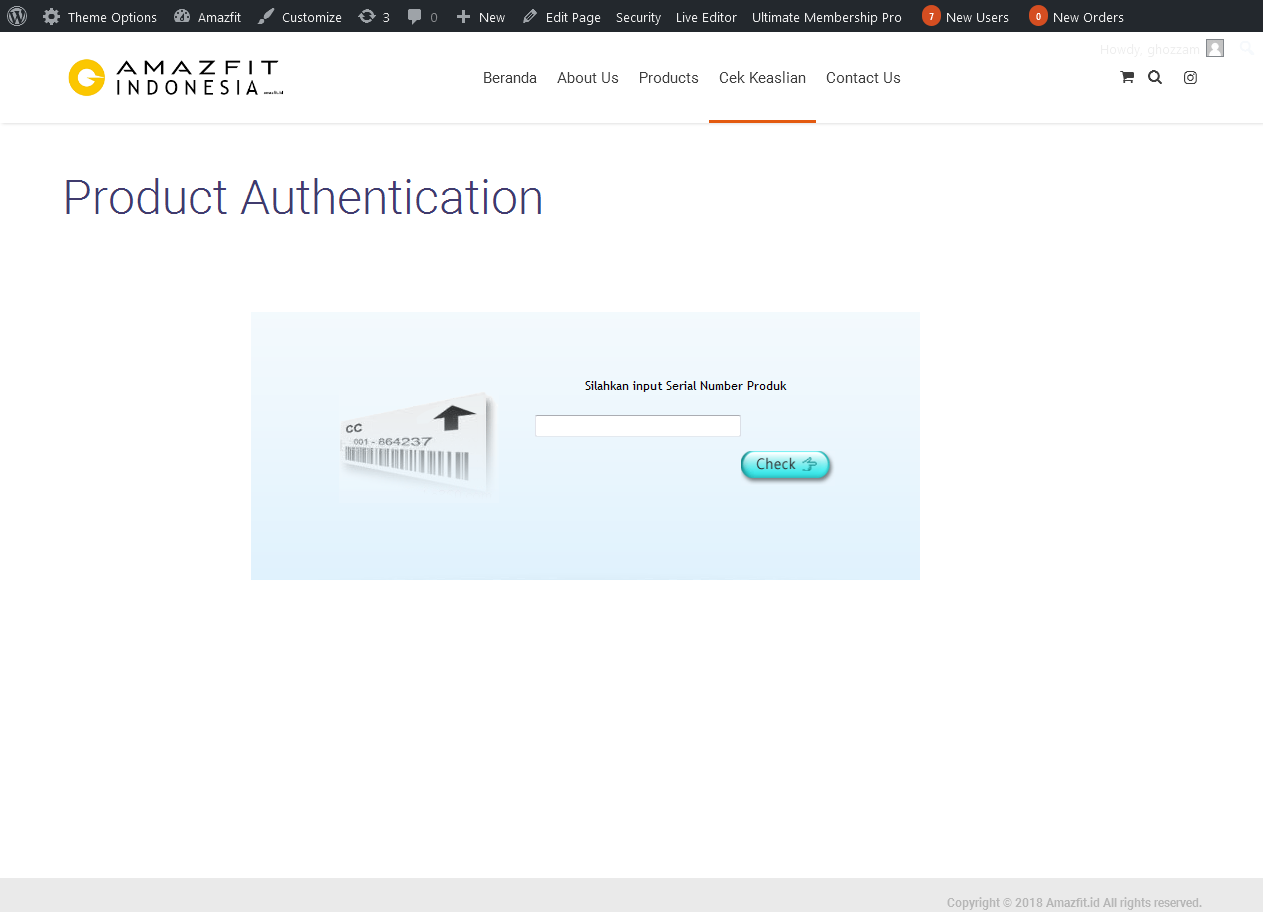The height and width of the screenshot is (912, 1263).
Task: Click the WordPress logo icon
Action: pos(17,16)
